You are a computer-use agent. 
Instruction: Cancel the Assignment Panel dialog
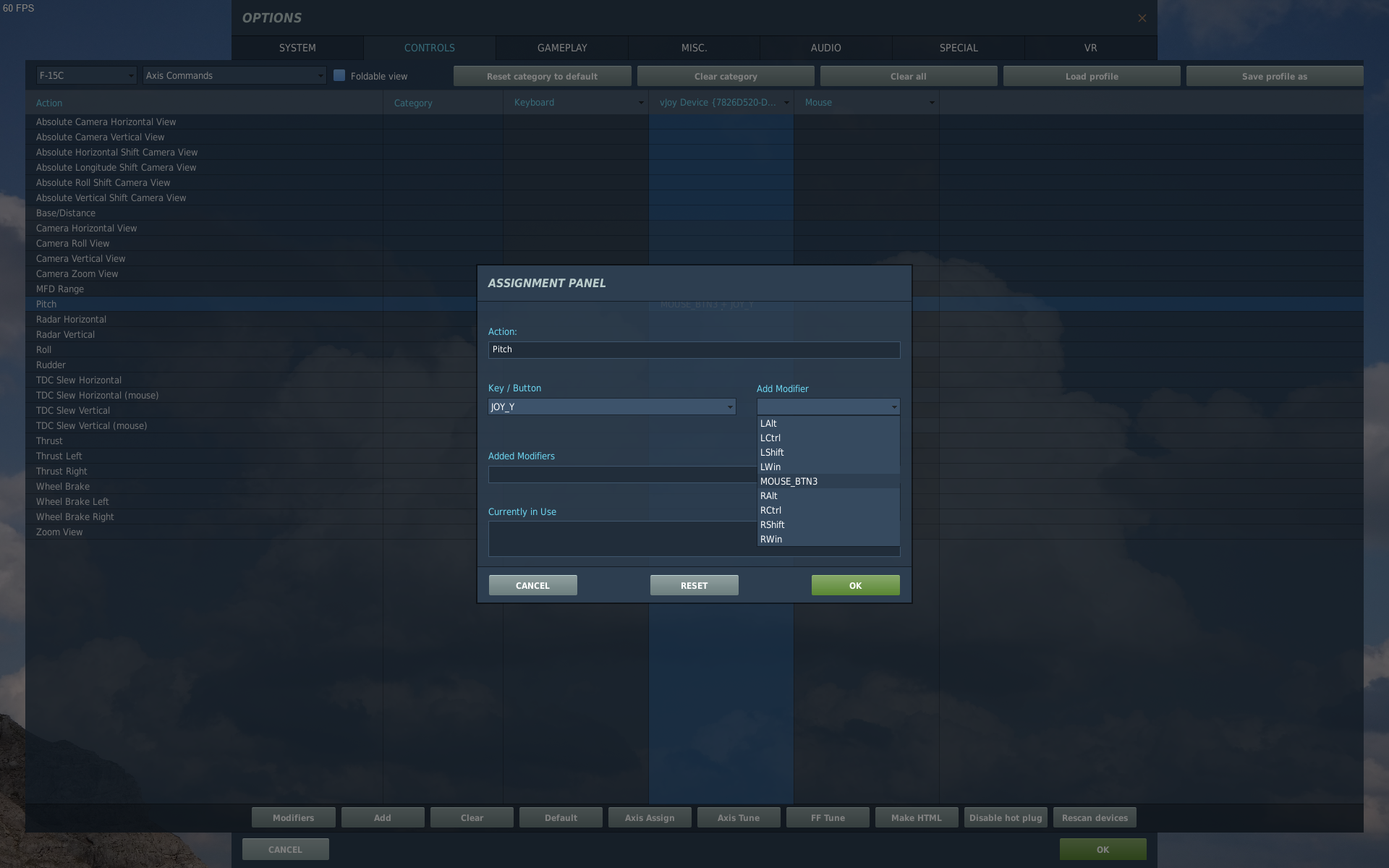pos(532,585)
